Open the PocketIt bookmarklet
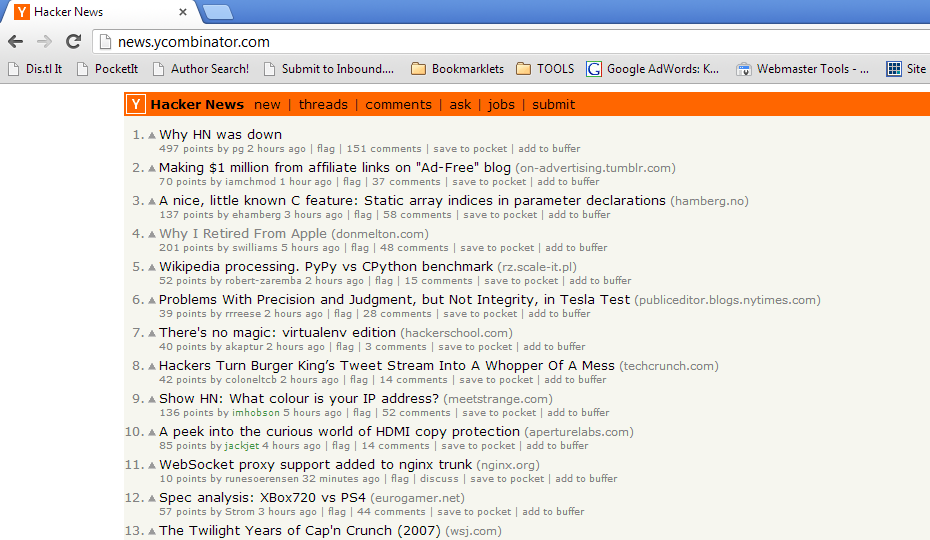 [x=108, y=69]
